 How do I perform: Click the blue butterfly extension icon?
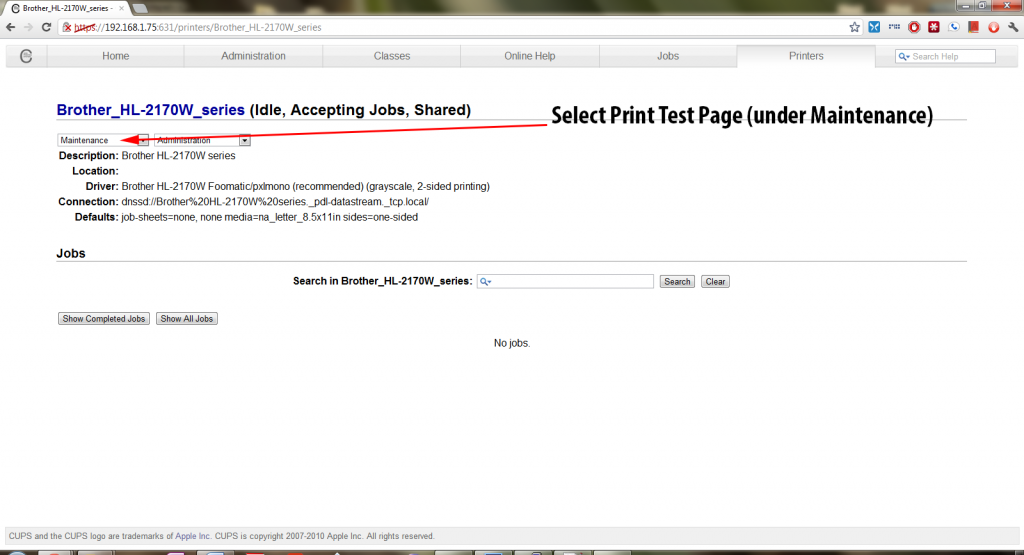click(874, 27)
